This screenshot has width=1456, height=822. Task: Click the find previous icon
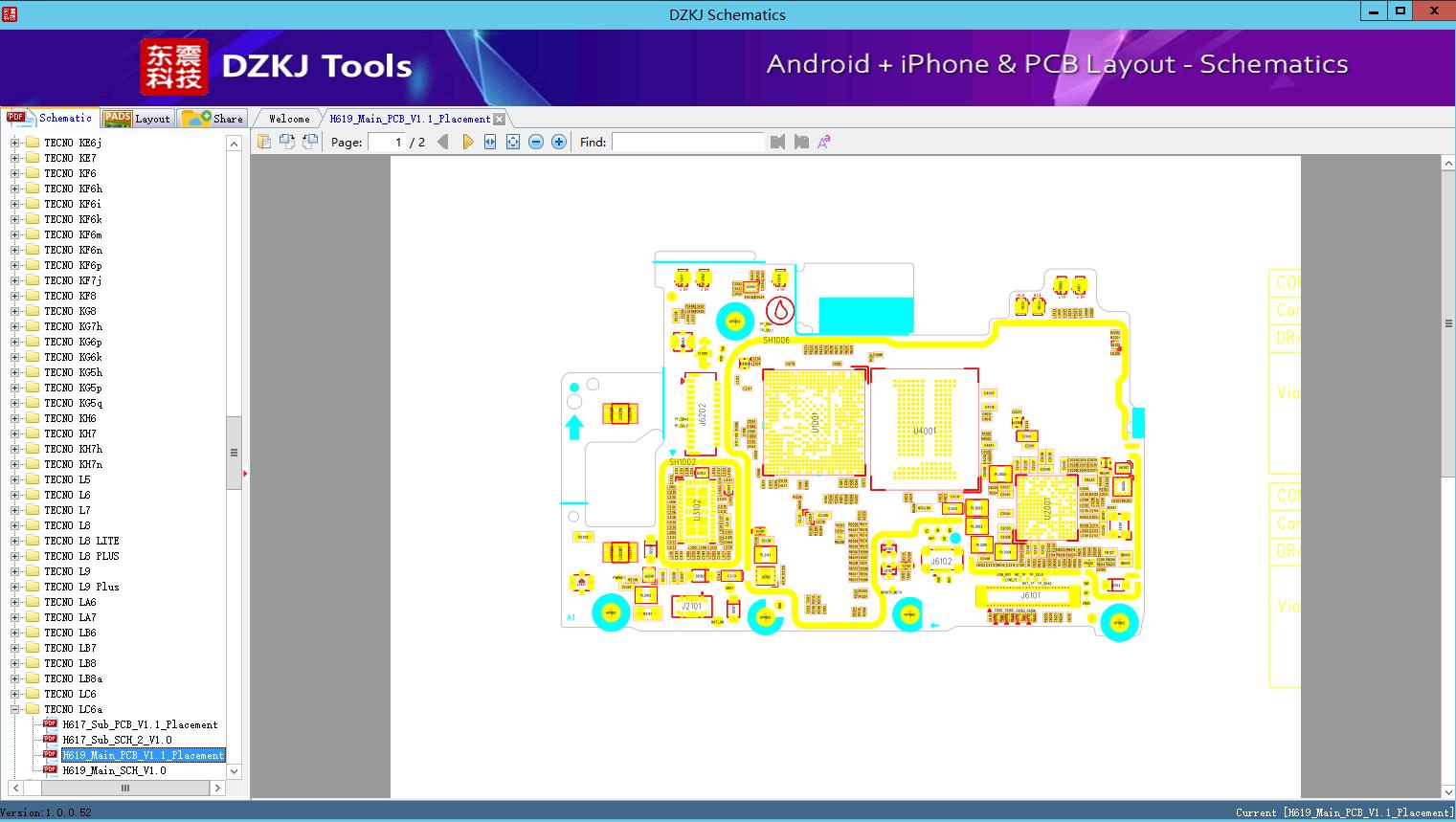[x=777, y=142]
